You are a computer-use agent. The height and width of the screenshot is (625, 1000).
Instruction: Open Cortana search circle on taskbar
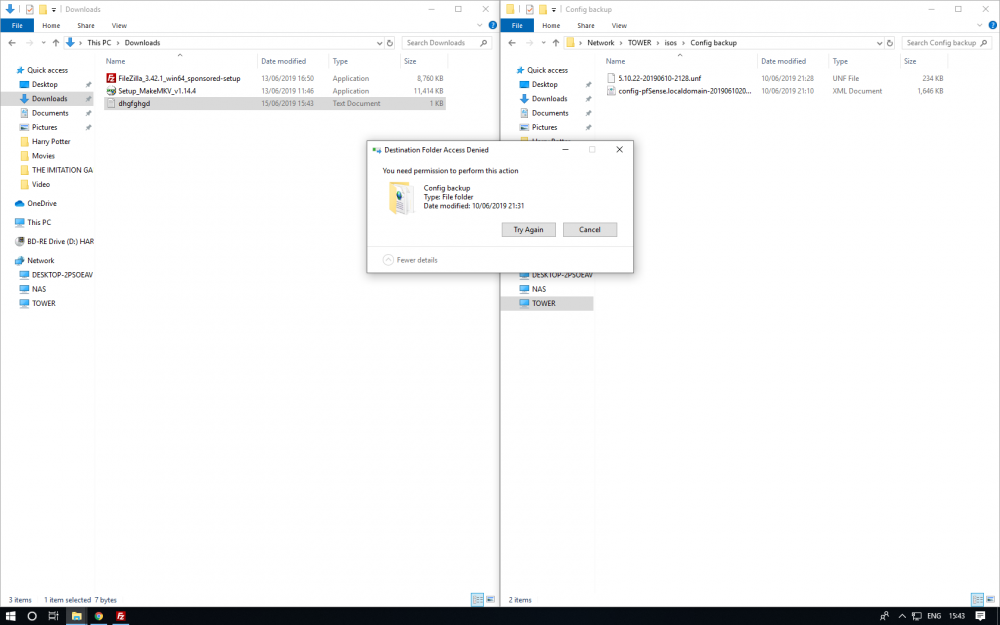[x=32, y=616]
